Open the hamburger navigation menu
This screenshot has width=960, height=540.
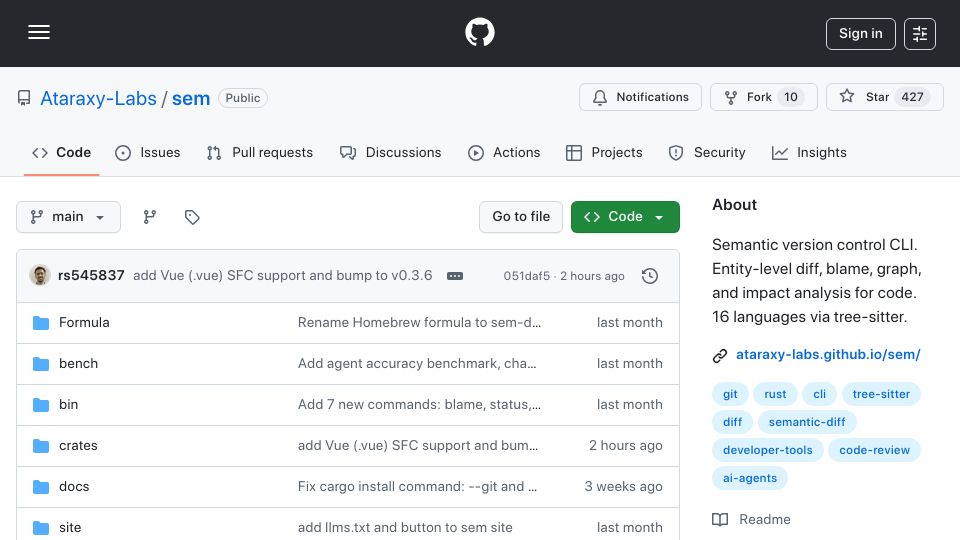39,32
